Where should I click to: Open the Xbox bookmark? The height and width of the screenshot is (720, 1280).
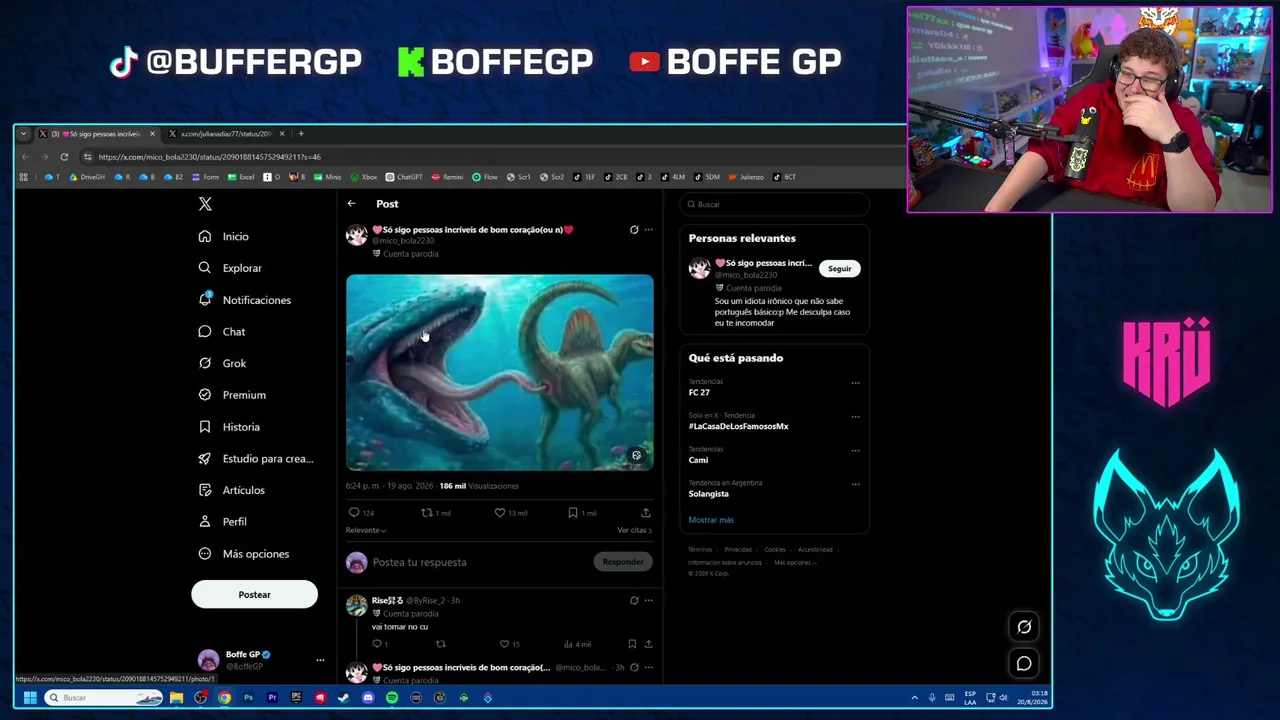tap(364, 177)
